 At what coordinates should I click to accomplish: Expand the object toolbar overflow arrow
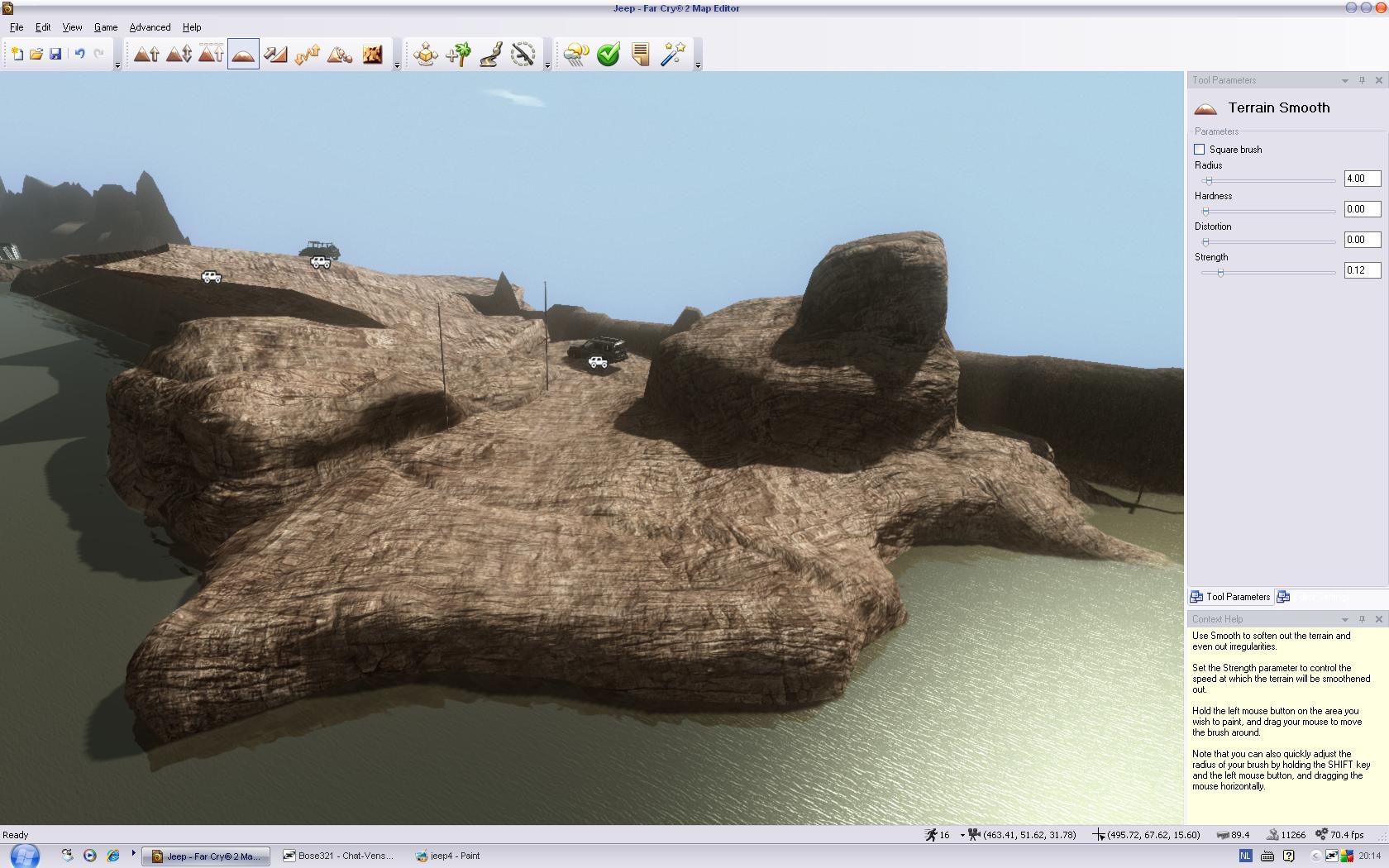point(547,64)
